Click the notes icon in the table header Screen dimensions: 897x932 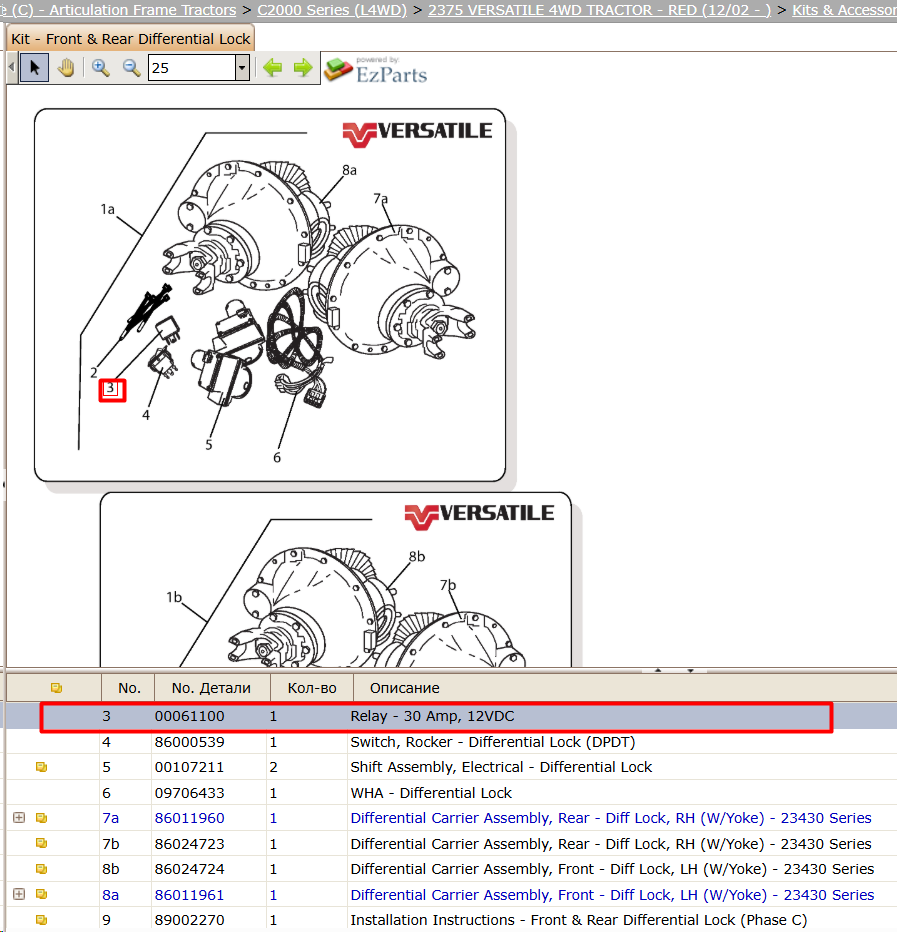coord(56,688)
